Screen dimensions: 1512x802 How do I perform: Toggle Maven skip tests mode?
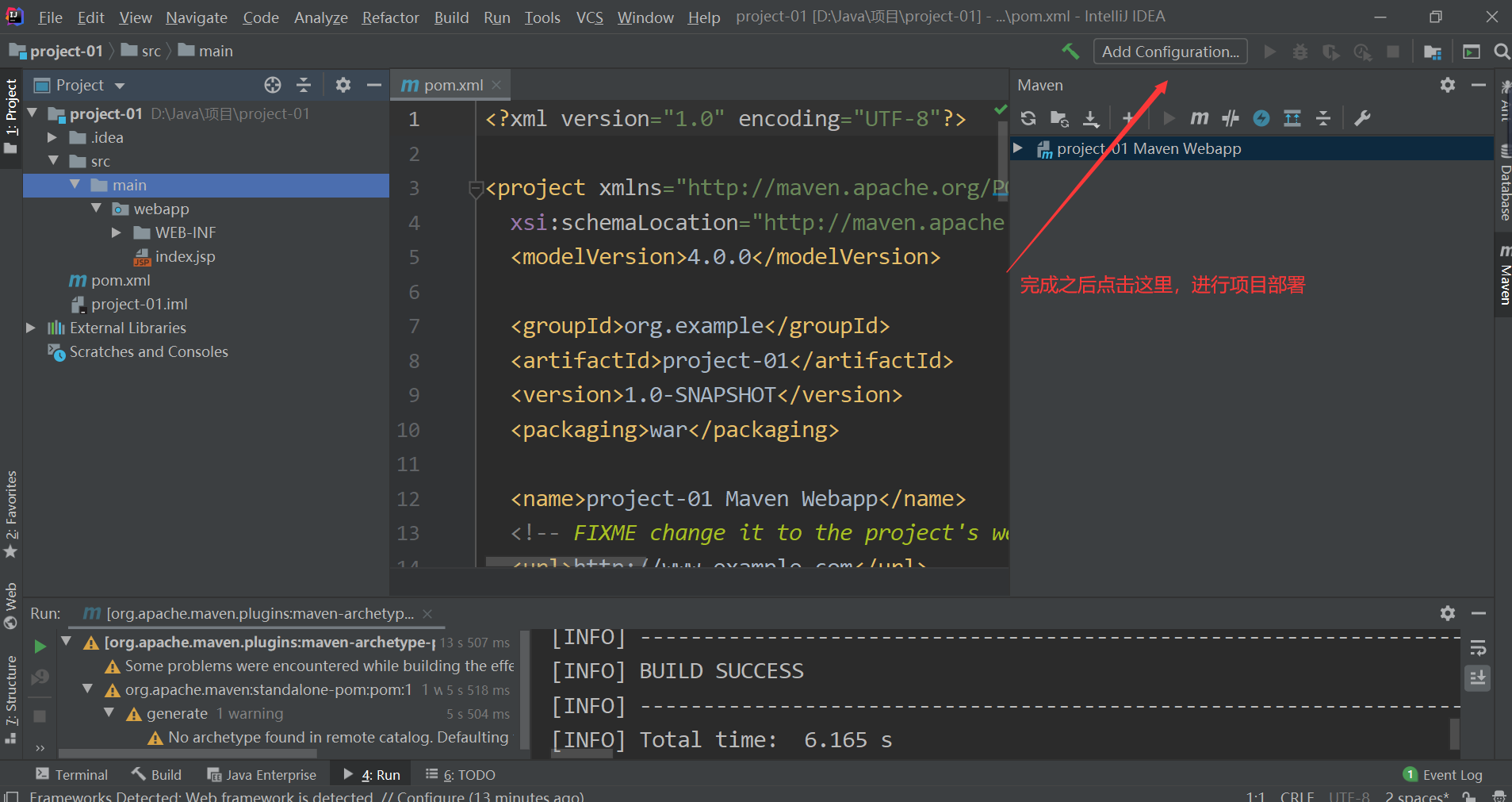click(1261, 118)
